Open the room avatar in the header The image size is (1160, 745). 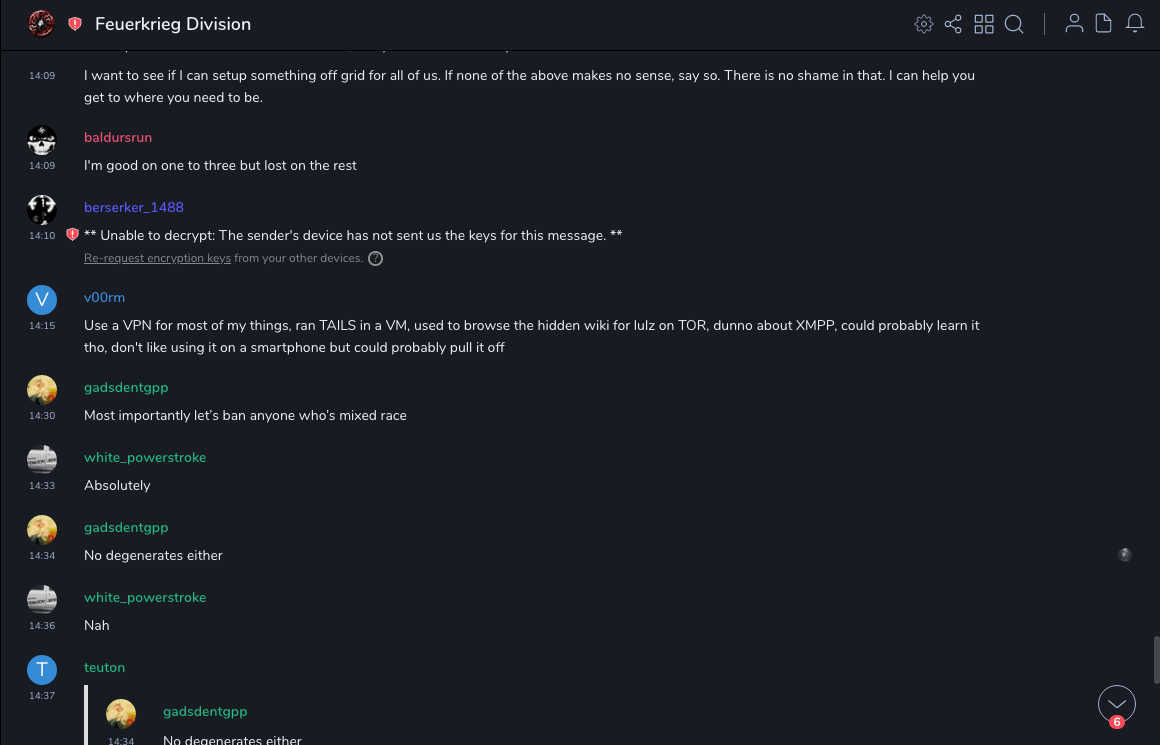point(41,24)
